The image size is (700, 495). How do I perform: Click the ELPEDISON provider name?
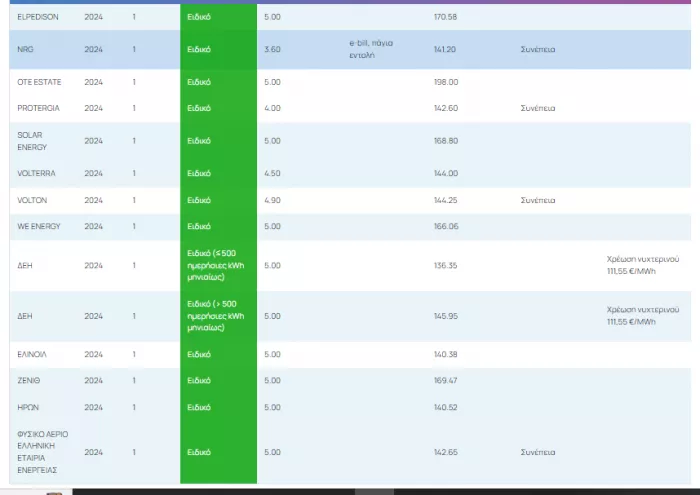pos(38,17)
